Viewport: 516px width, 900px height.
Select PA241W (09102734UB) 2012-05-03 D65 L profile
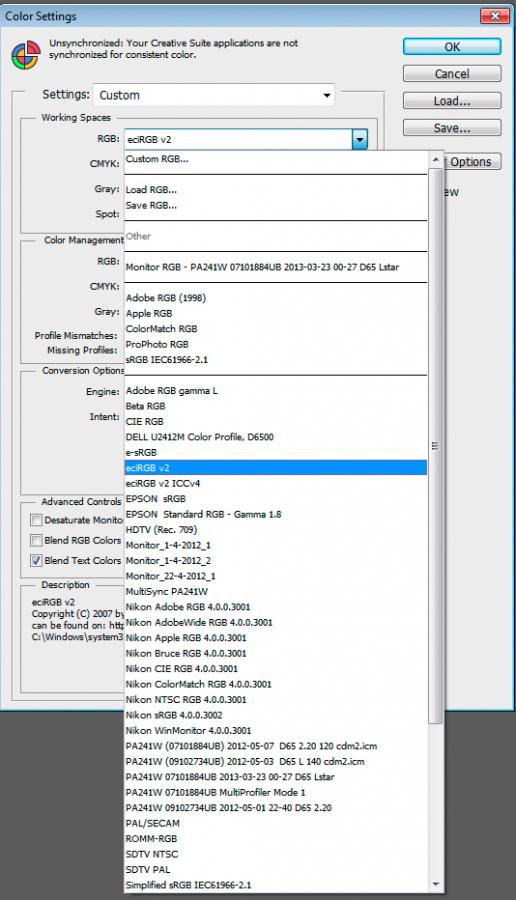coord(276,762)
